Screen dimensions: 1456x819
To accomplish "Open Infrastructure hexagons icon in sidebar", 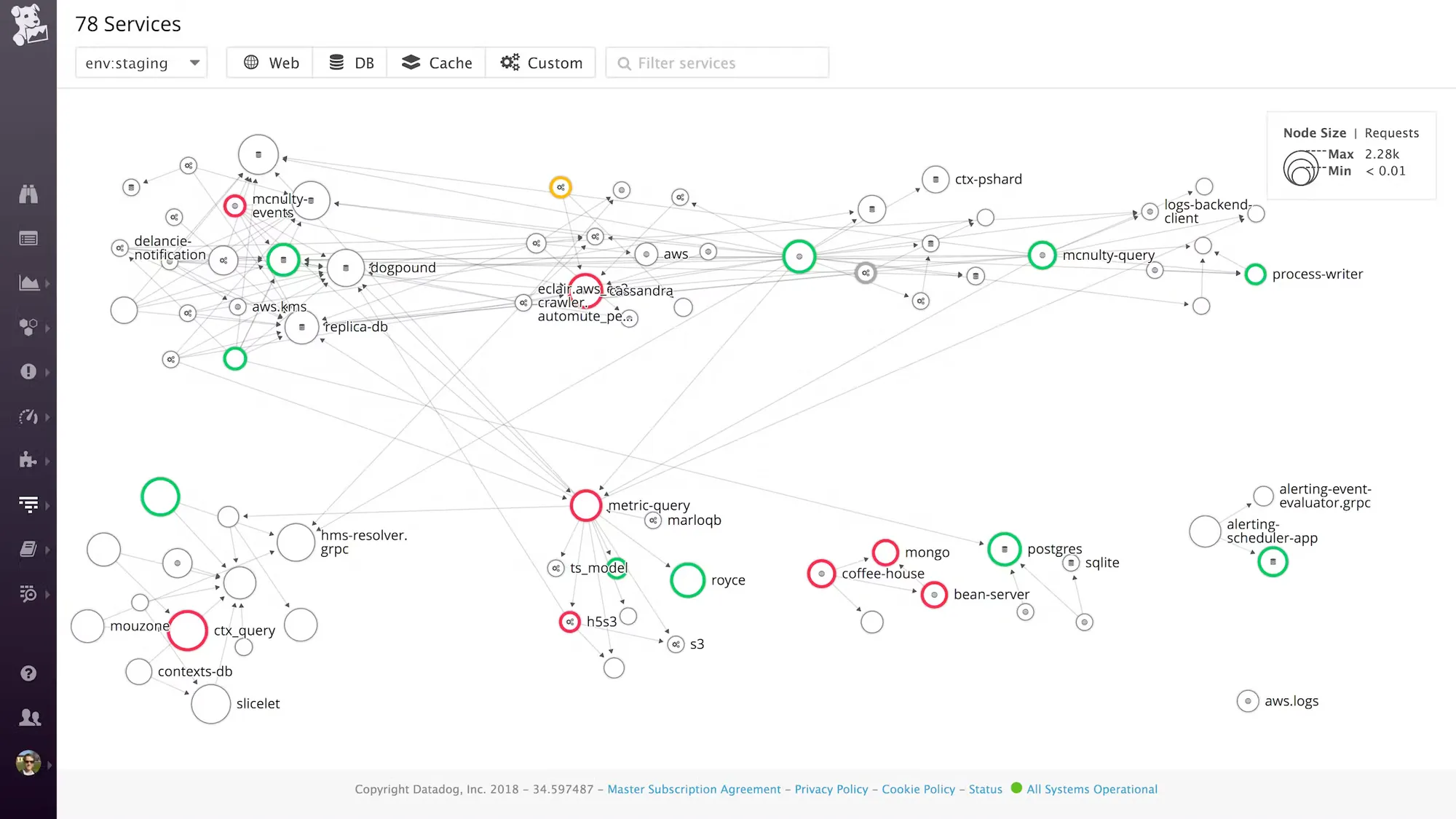I will pos(28,328).
